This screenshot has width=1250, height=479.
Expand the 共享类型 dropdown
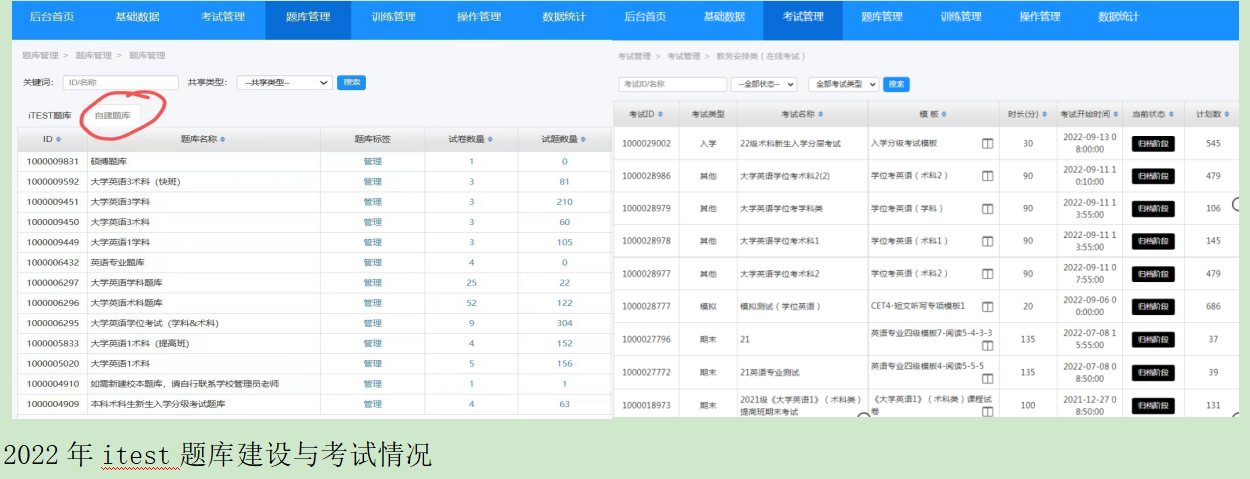(x=284, y=83)
